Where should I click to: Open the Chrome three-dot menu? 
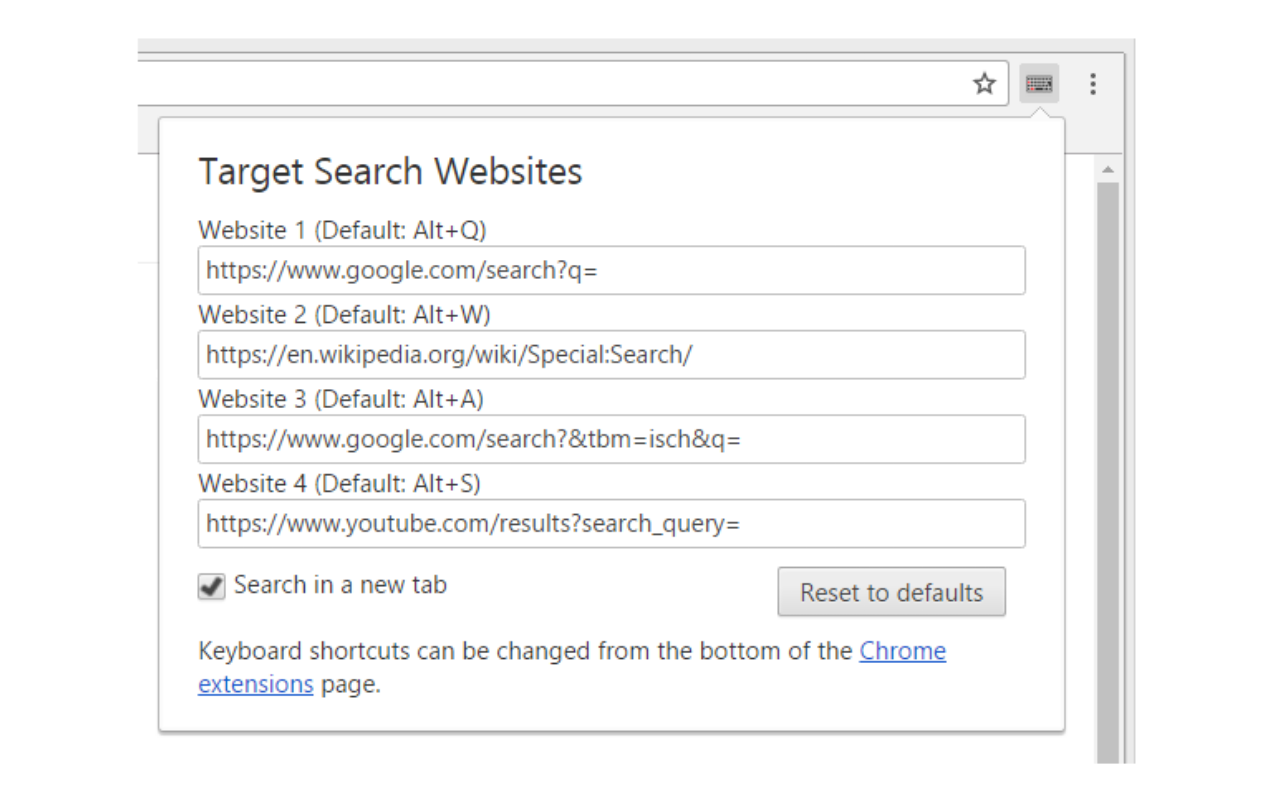(1093, 84)
